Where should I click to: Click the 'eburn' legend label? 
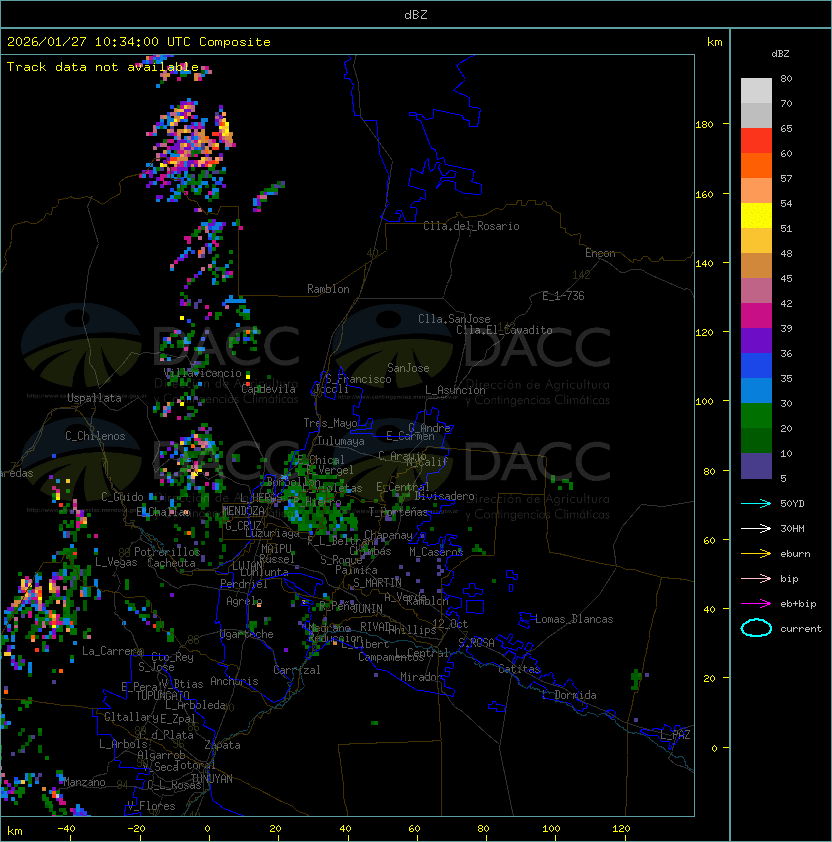pyautogui.click(x=795, y=554)
